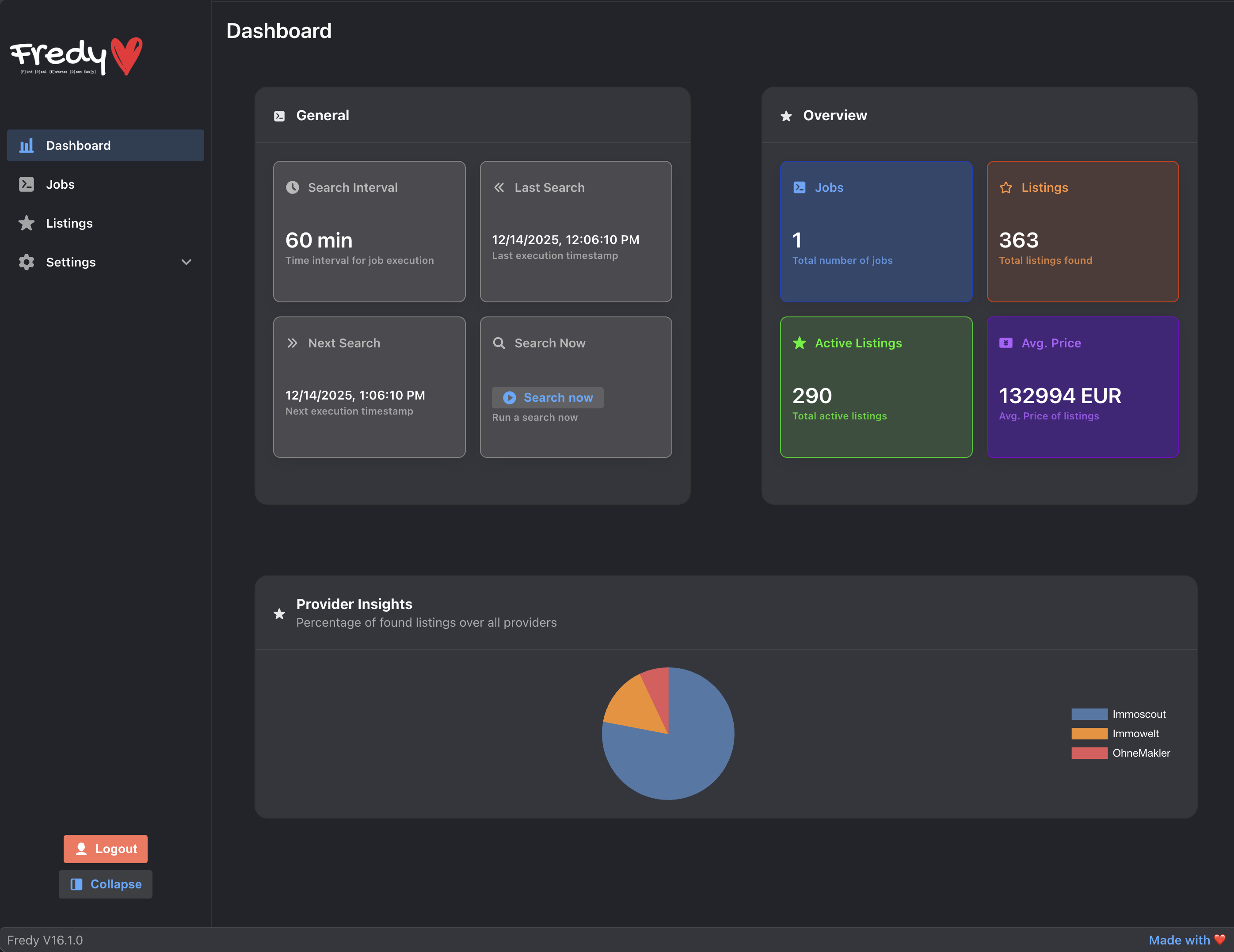The width and height of the screenshot is (1234, 952).
Task: Click the Dashboard page heading
Action: point(279,31)
